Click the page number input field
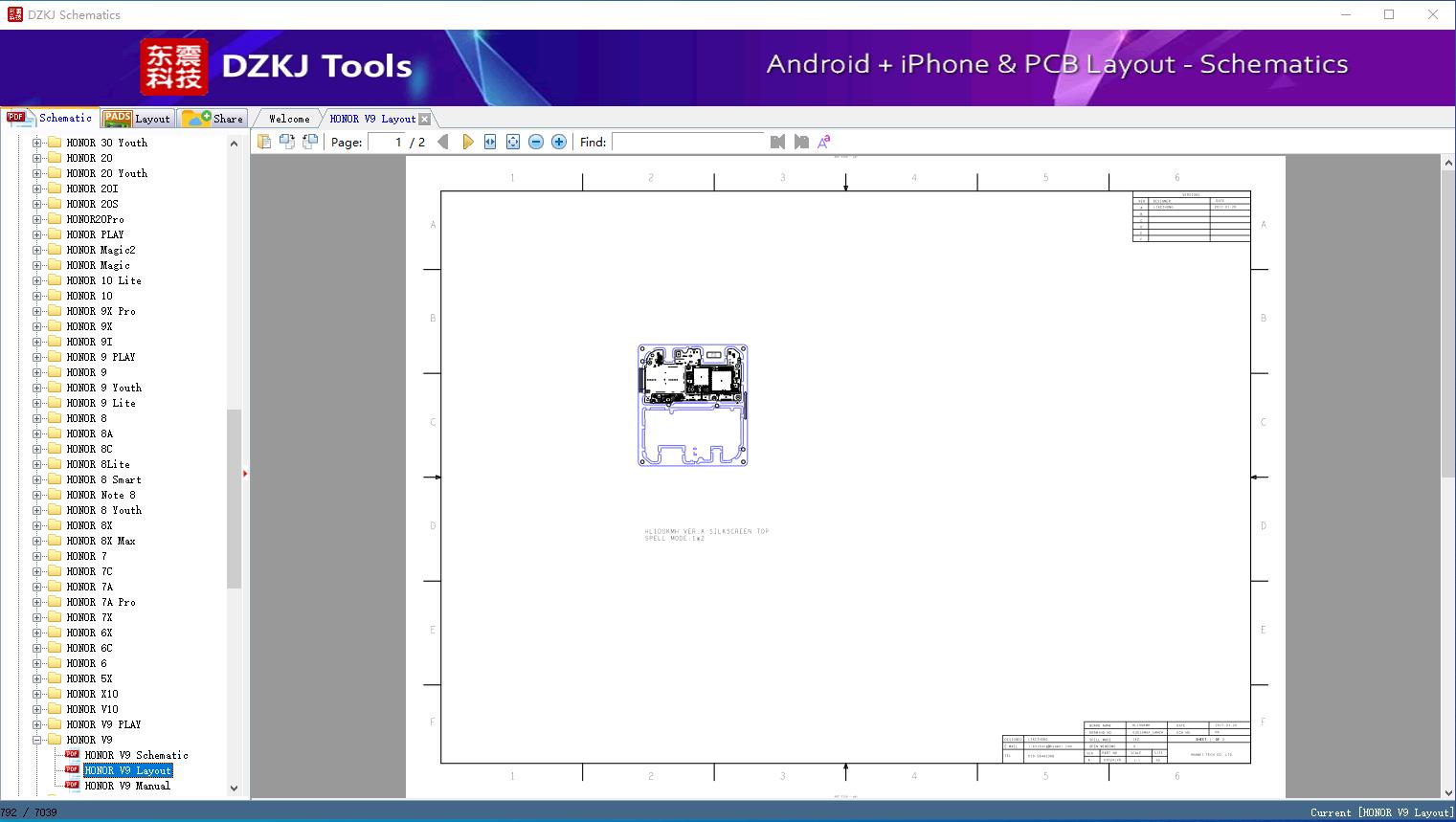The height and width of the screenshot is (822, 1456). click(387, 142)
